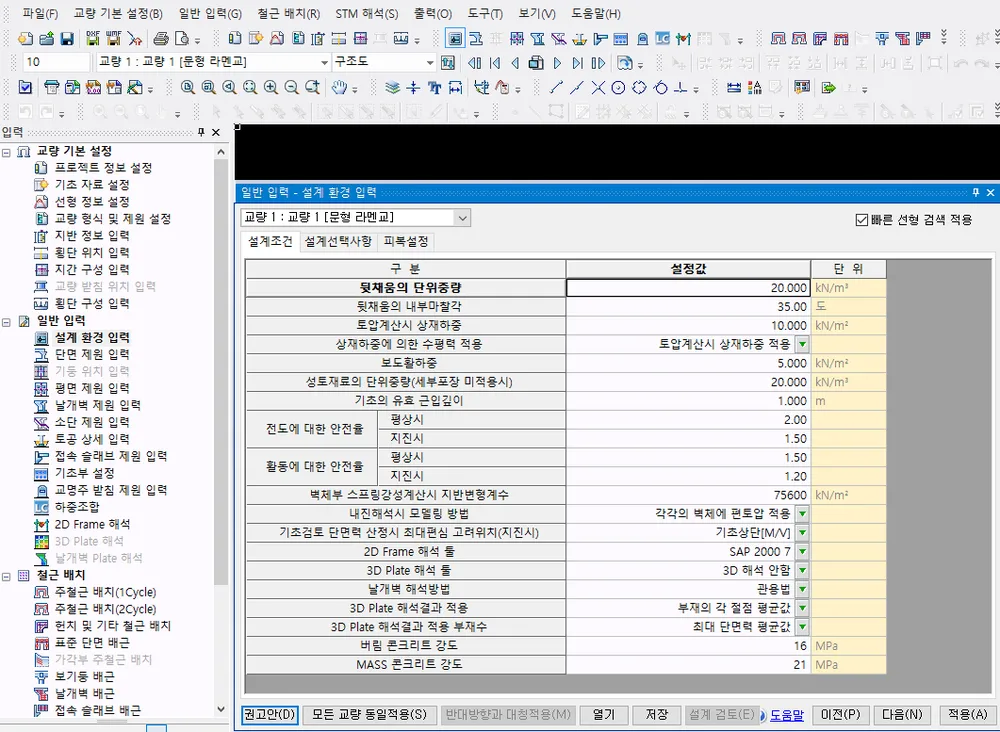Image resolution: width=1000 pixels, height=732 pixels.
Task: Select the 뒷채움의 내부마찰각 value cell 35.00
Action: (688, 307)
